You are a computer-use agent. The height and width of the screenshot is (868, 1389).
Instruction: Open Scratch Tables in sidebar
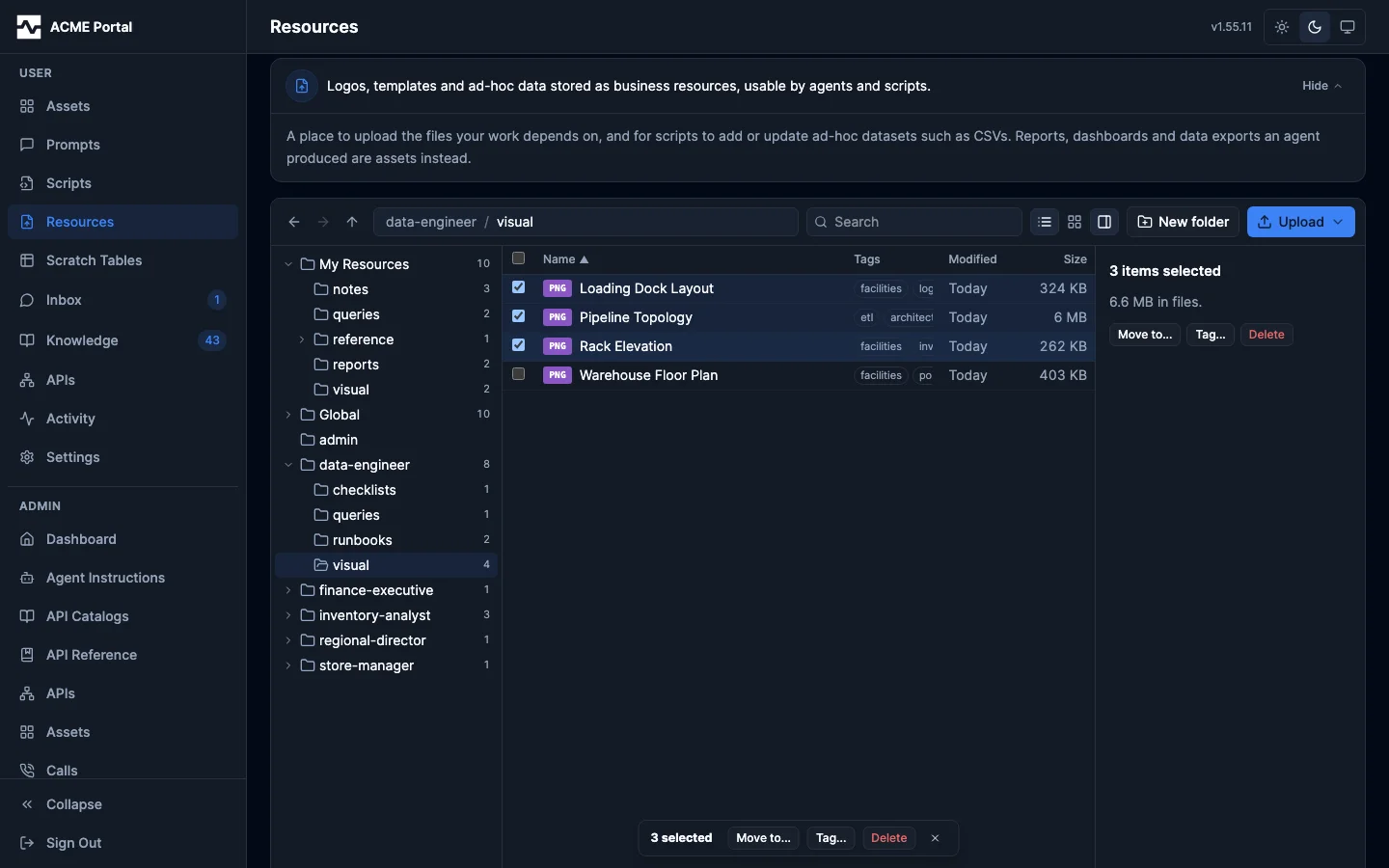123,260
